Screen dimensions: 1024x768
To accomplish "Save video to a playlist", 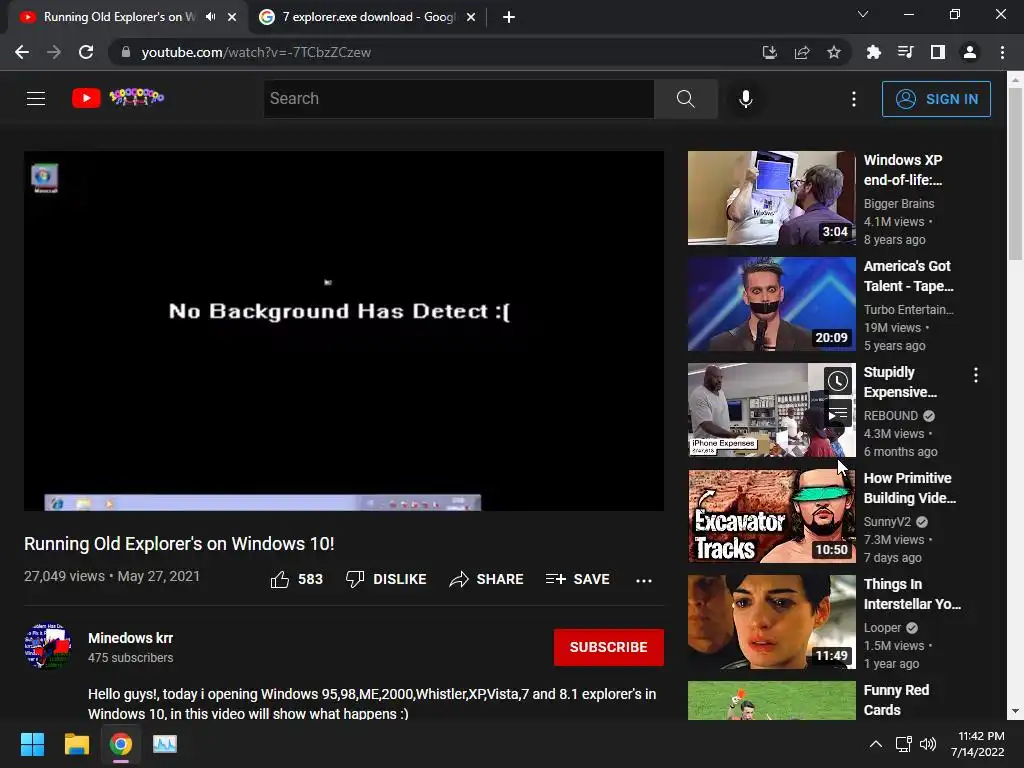I will point(578,579).
